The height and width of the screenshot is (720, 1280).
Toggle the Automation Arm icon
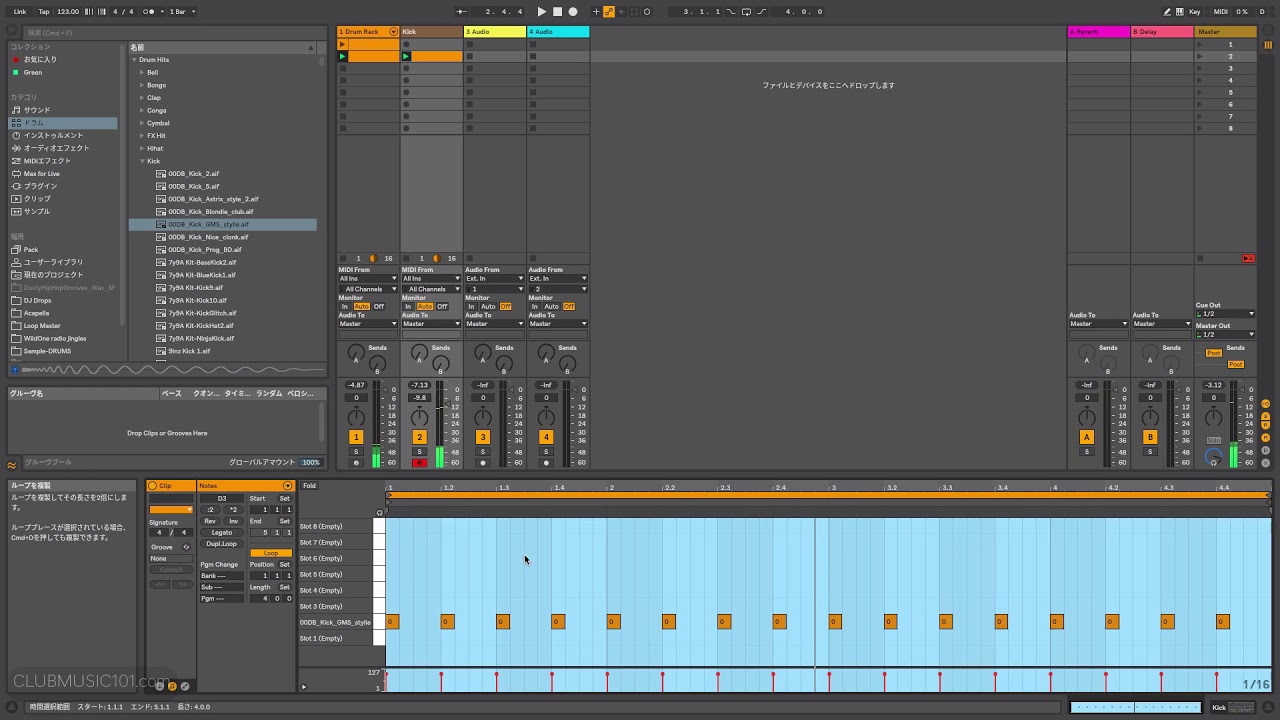[609, 11]
